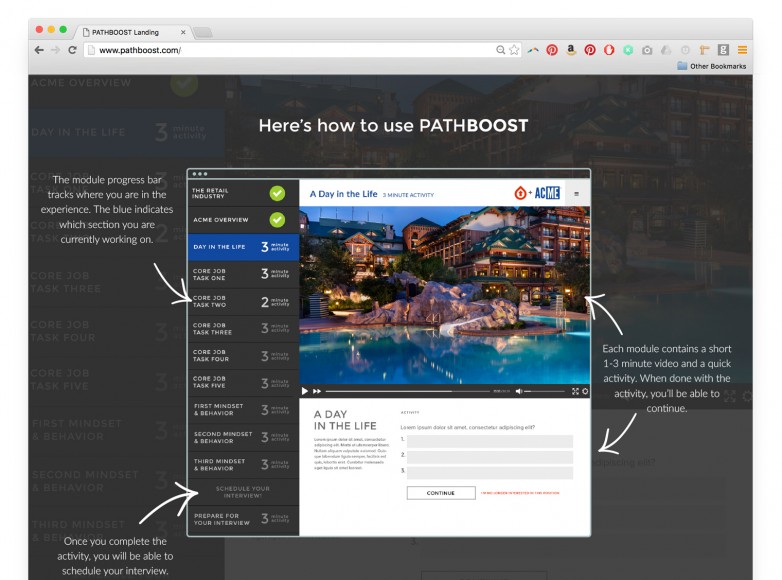The width and height of the screenshot is (782, 580).
Task: Enter fullscreen mode on the video
Action: [575, 391]
